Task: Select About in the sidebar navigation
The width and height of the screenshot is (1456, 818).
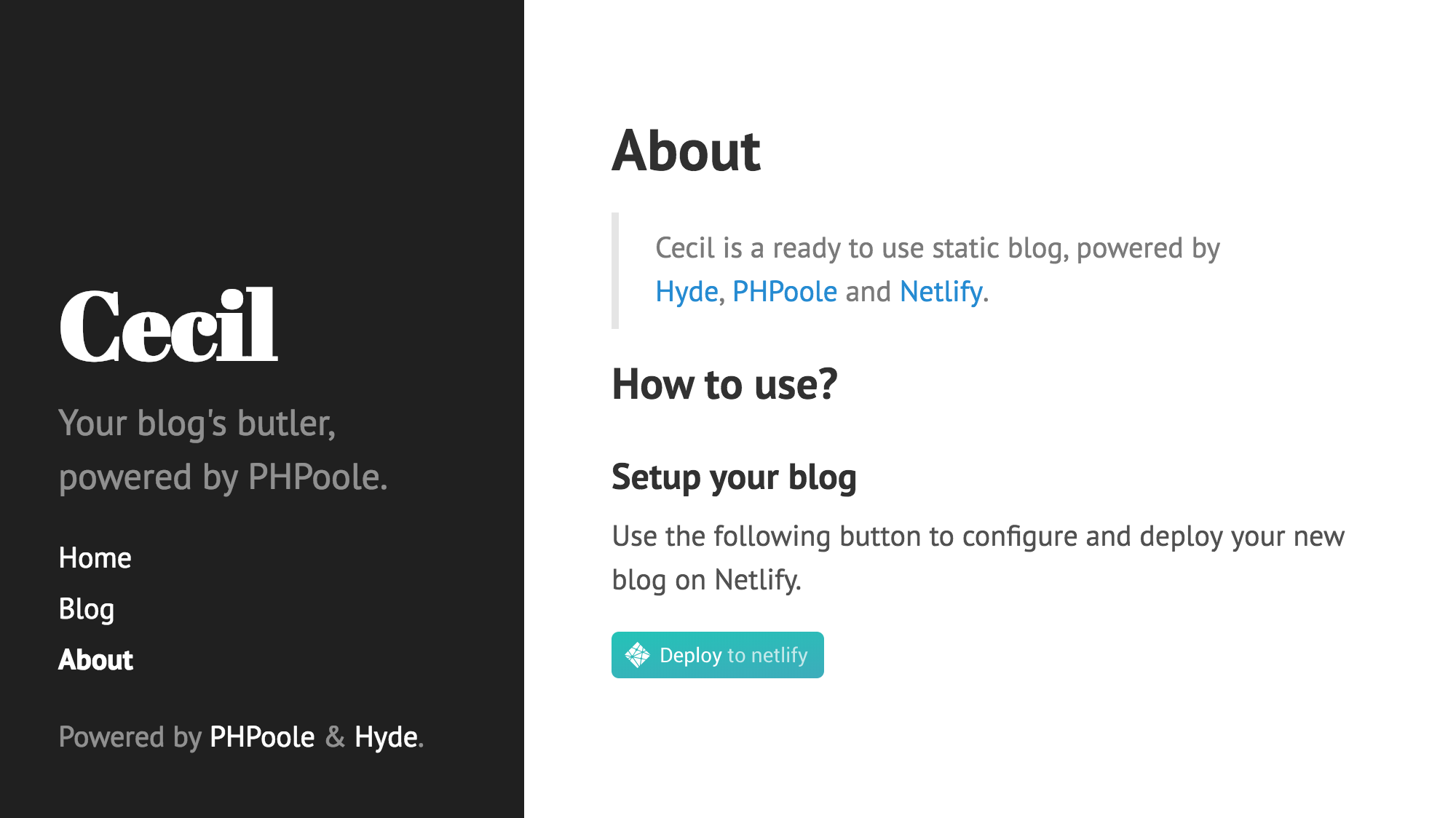Action: coord(95,659)
